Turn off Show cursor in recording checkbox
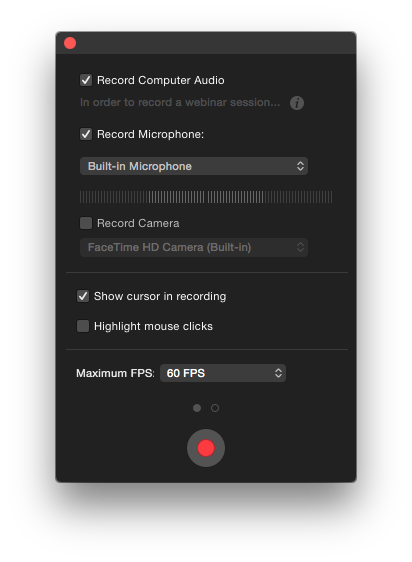 (x=83, y=296)
